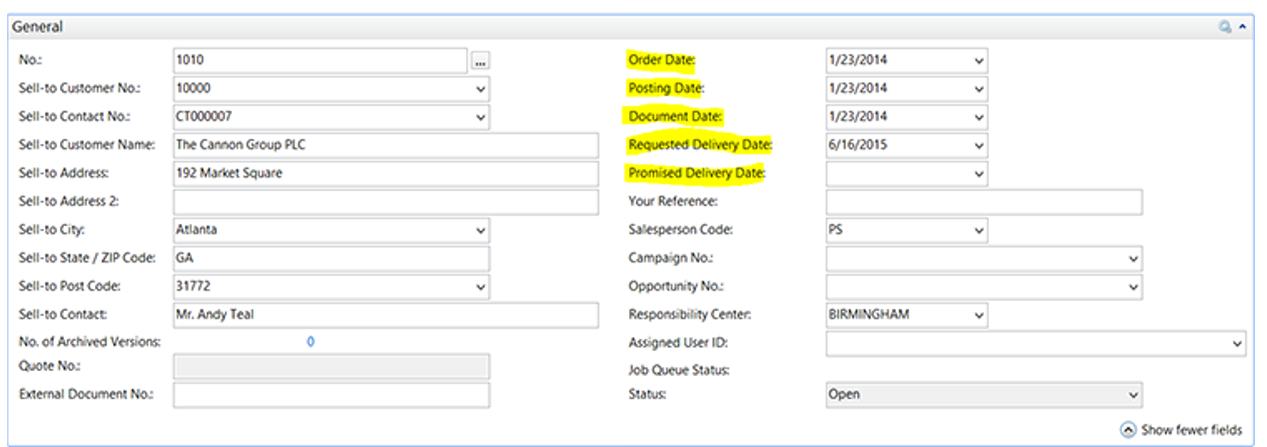Click the magnifier icon in General header
Screen dimensions: 1267x447
tap(1224, 27)
